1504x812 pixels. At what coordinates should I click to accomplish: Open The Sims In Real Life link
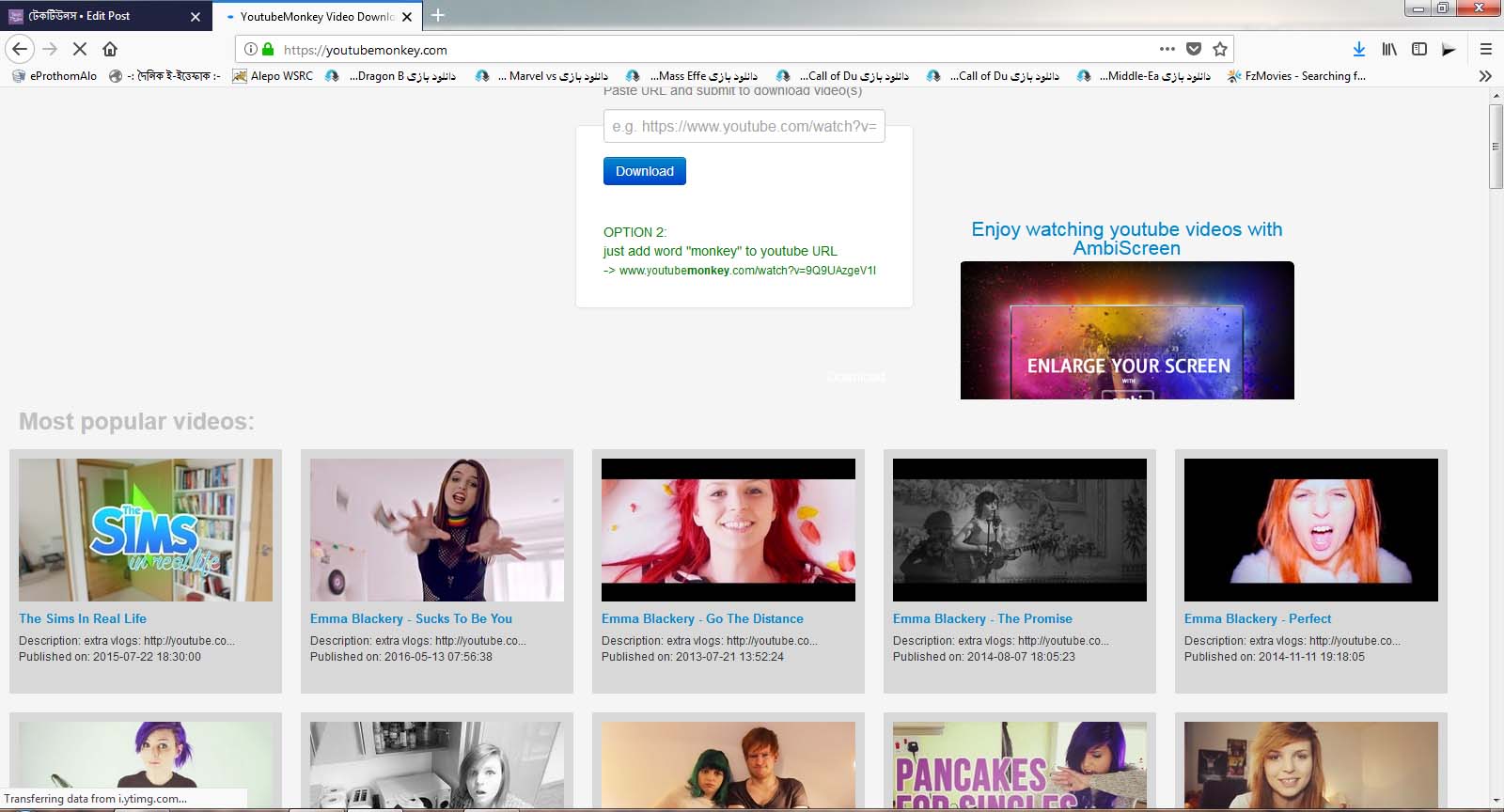(83, 618)
